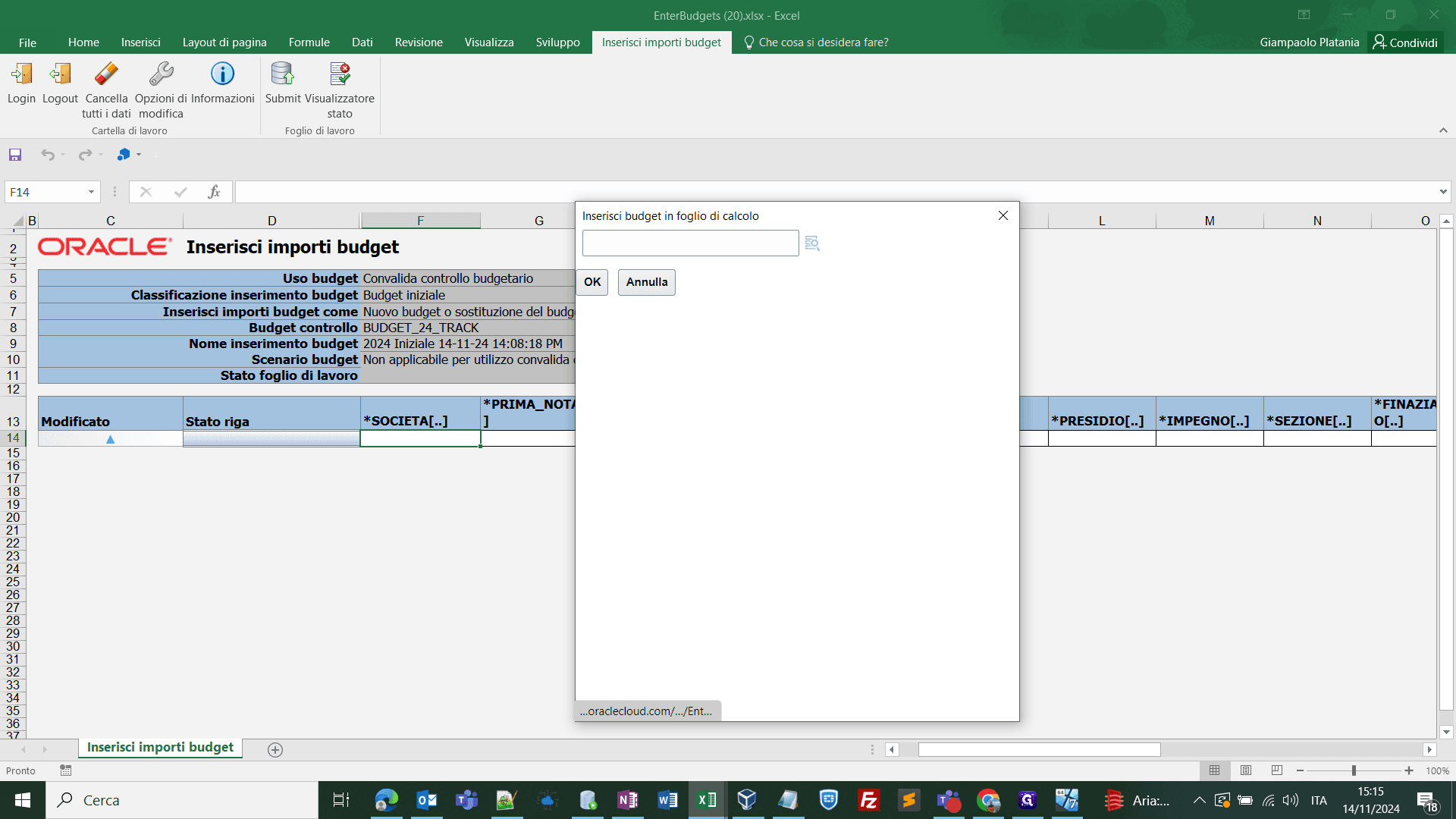
Task: Click Cancella tutti i dati eraser icon
Action: (106, 74)
